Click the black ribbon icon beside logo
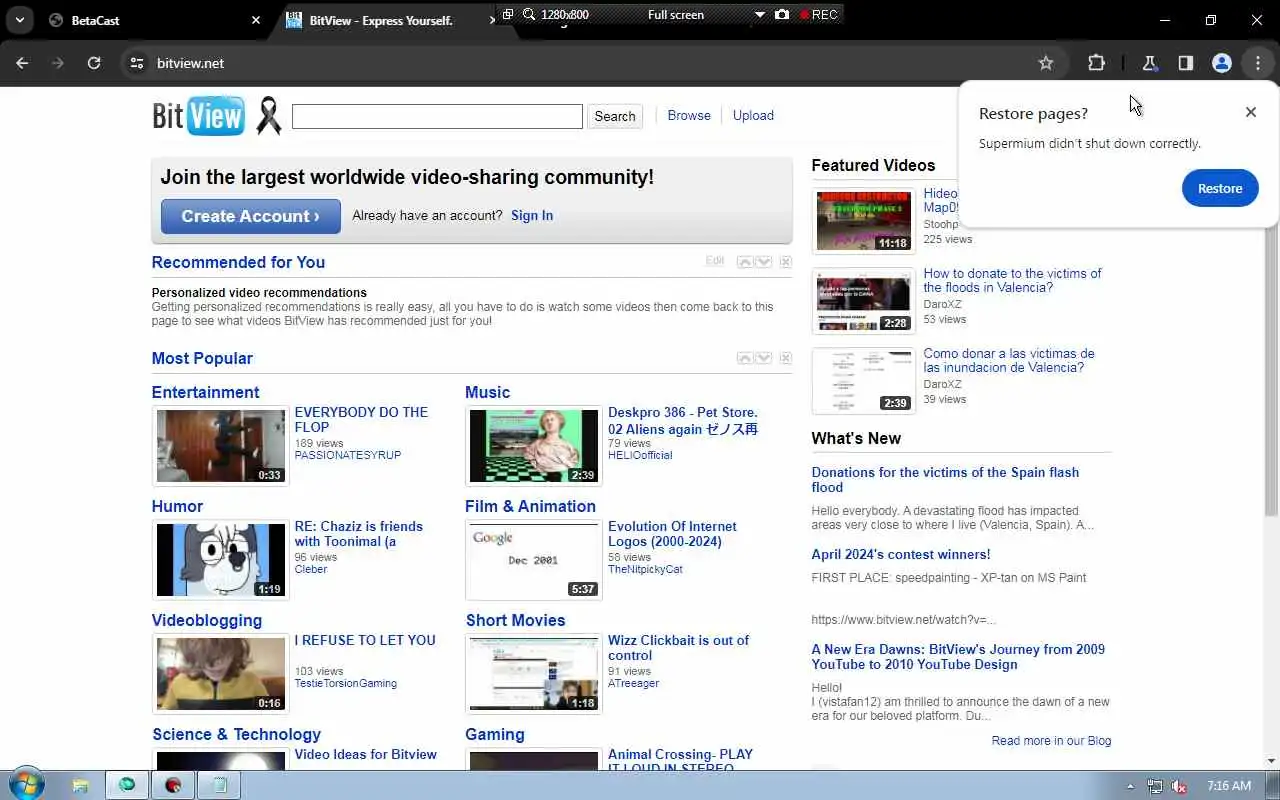 click(x=268, y=115)
